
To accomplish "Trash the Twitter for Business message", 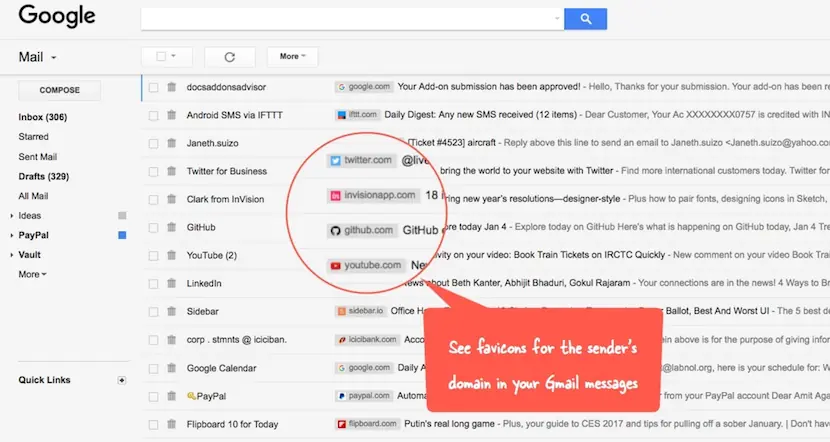I will 172,171.
